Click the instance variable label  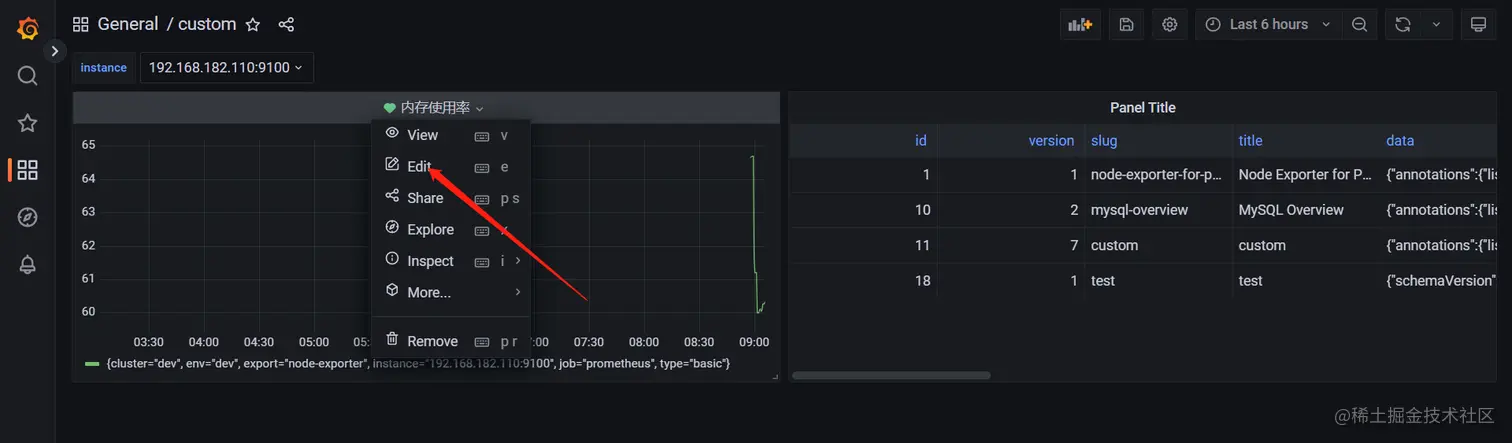point(104,68)
